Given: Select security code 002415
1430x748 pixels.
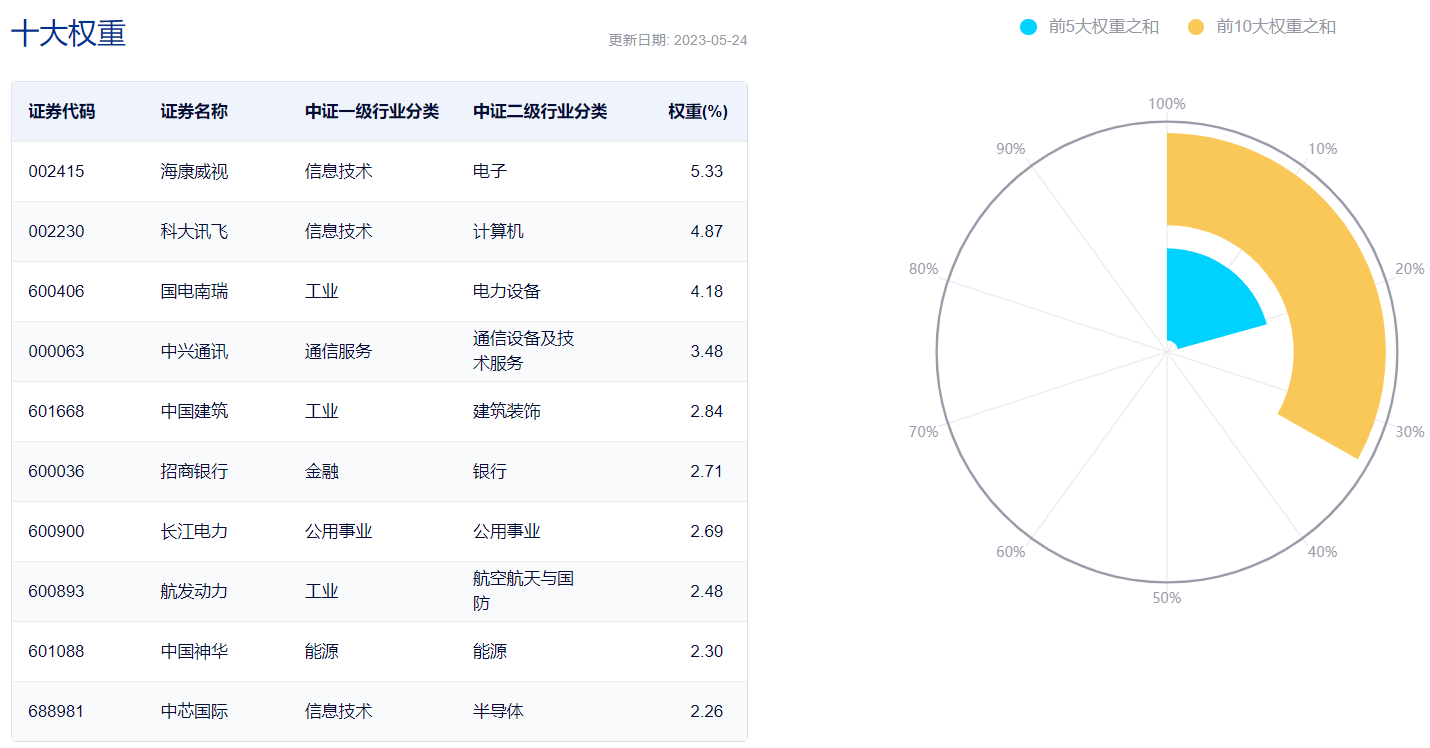Looking at the screenshot, I should tap(56, 172).
